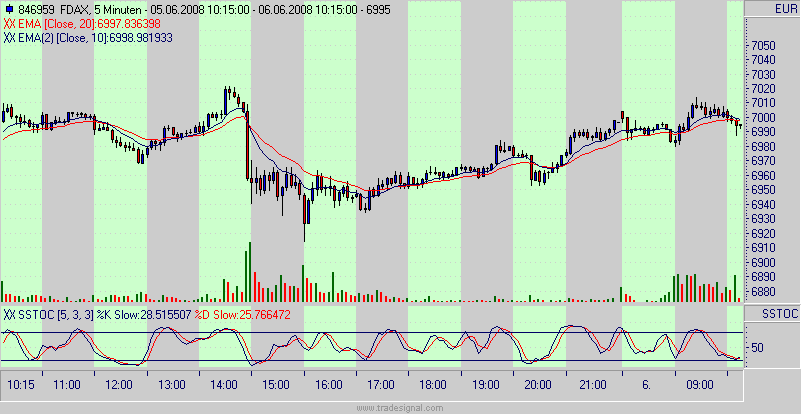This screenshot has width=801, height=414.
Task: Click the '%K Slow:28.515507' value
Action: click(144, 315)
